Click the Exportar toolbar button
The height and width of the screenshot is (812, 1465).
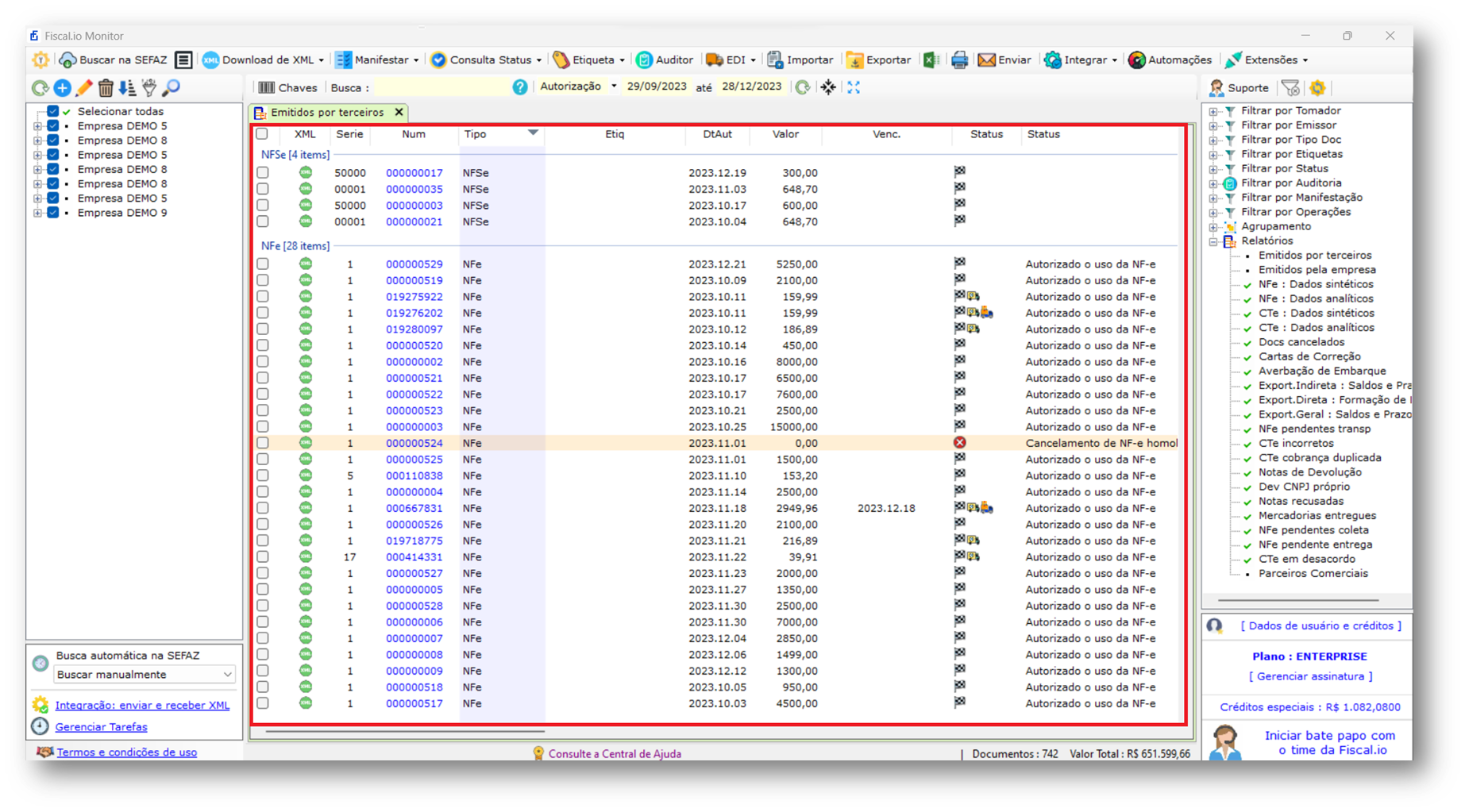click(x=878, y=60)
